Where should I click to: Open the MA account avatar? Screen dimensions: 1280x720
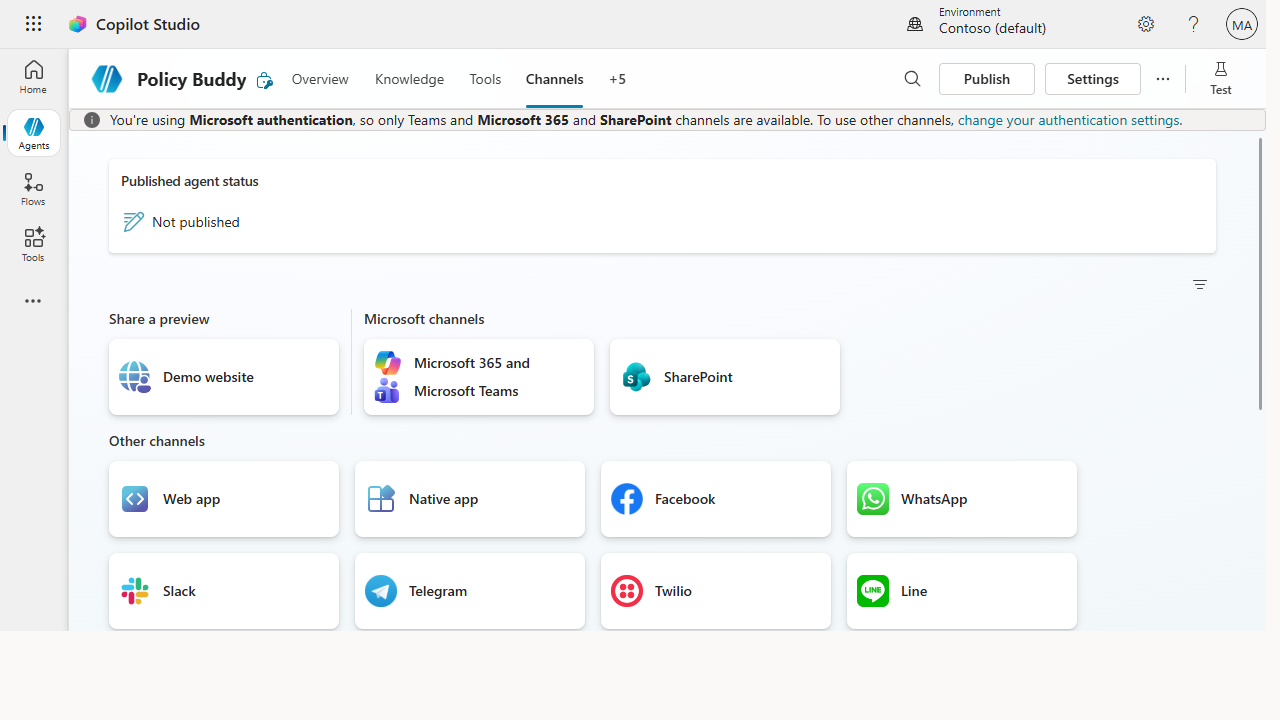coord(1242,24)
